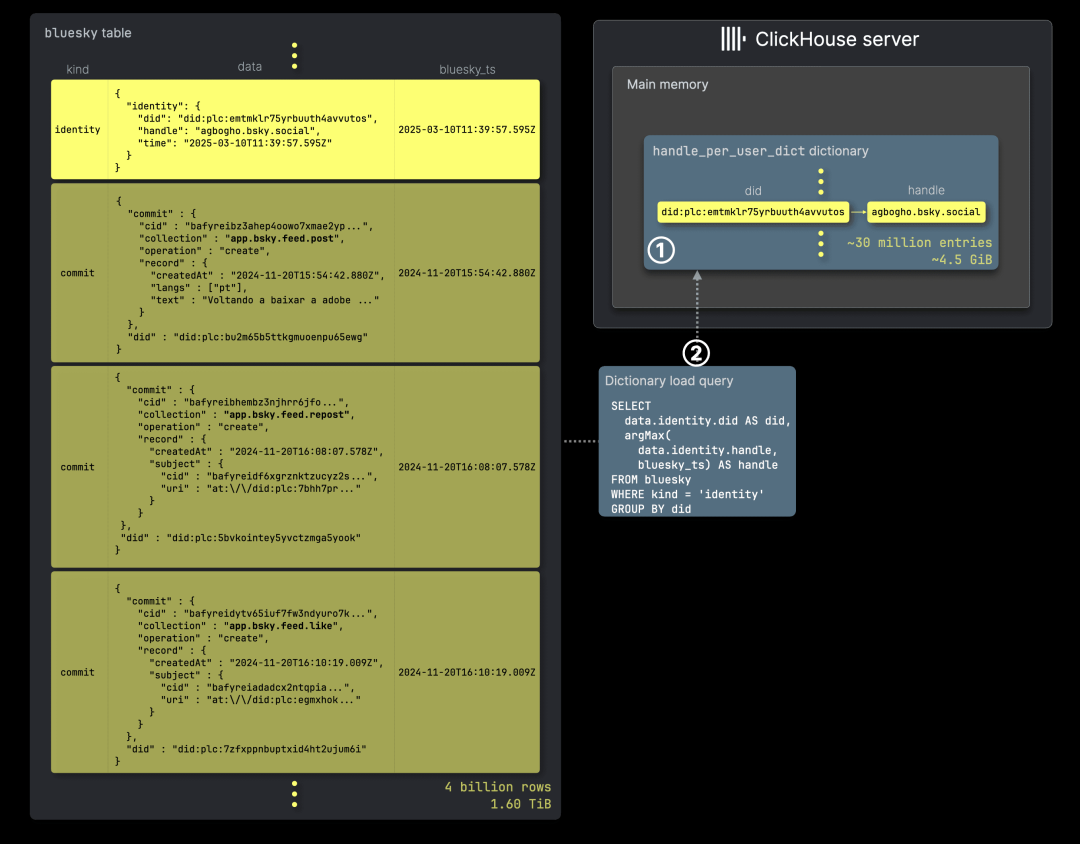Click the bluesky_ts column header
The height and width of the screenshot is (844, 1080).
467,70
